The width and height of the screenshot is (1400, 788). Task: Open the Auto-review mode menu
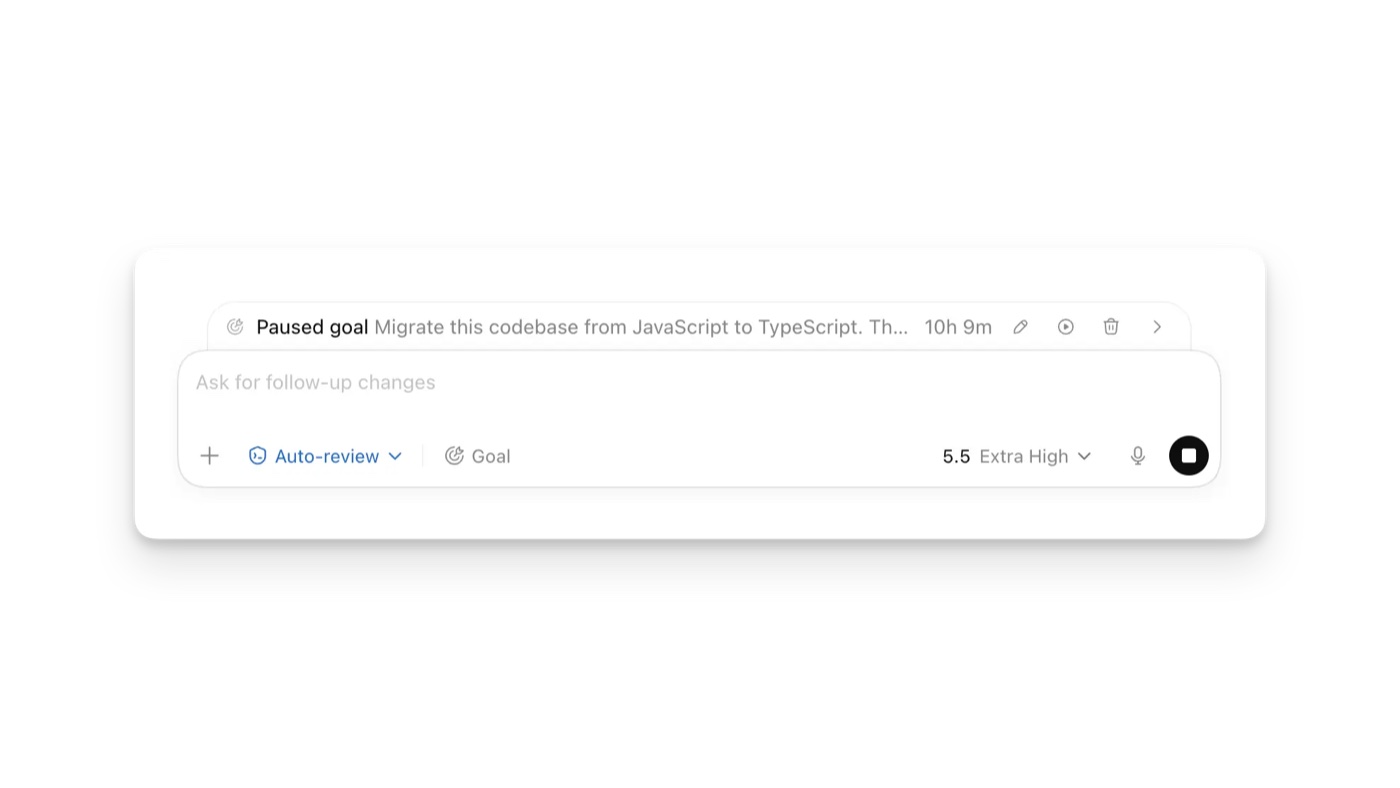tap(325, 456)
